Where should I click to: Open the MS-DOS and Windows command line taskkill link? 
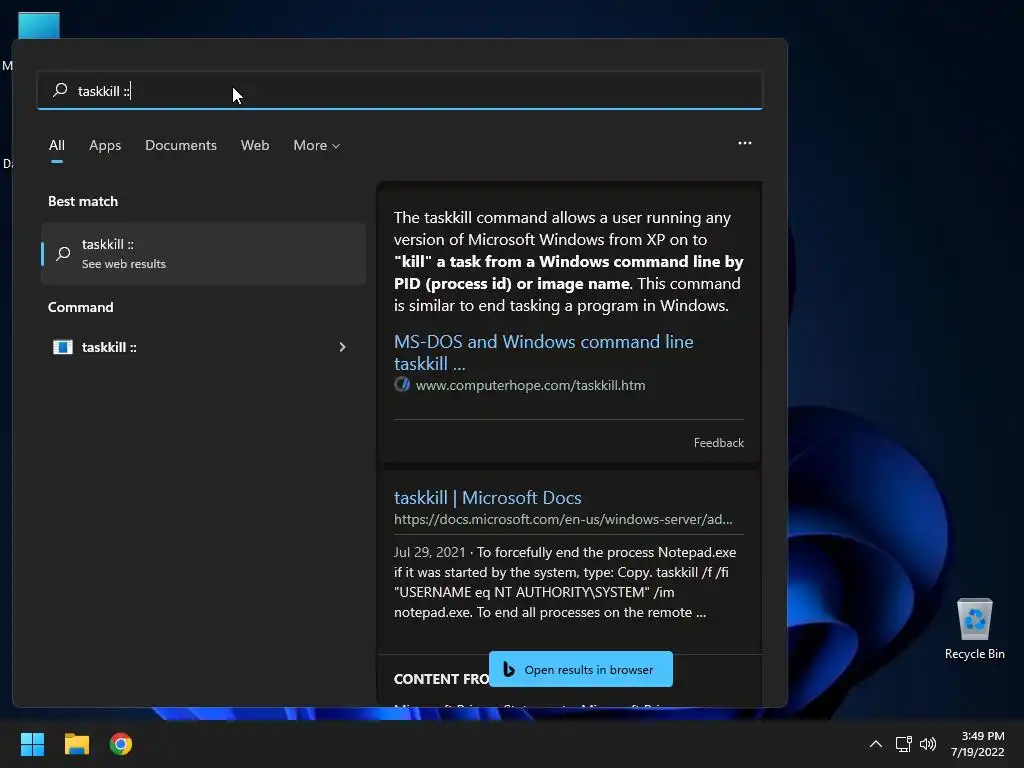click(543, 353)
